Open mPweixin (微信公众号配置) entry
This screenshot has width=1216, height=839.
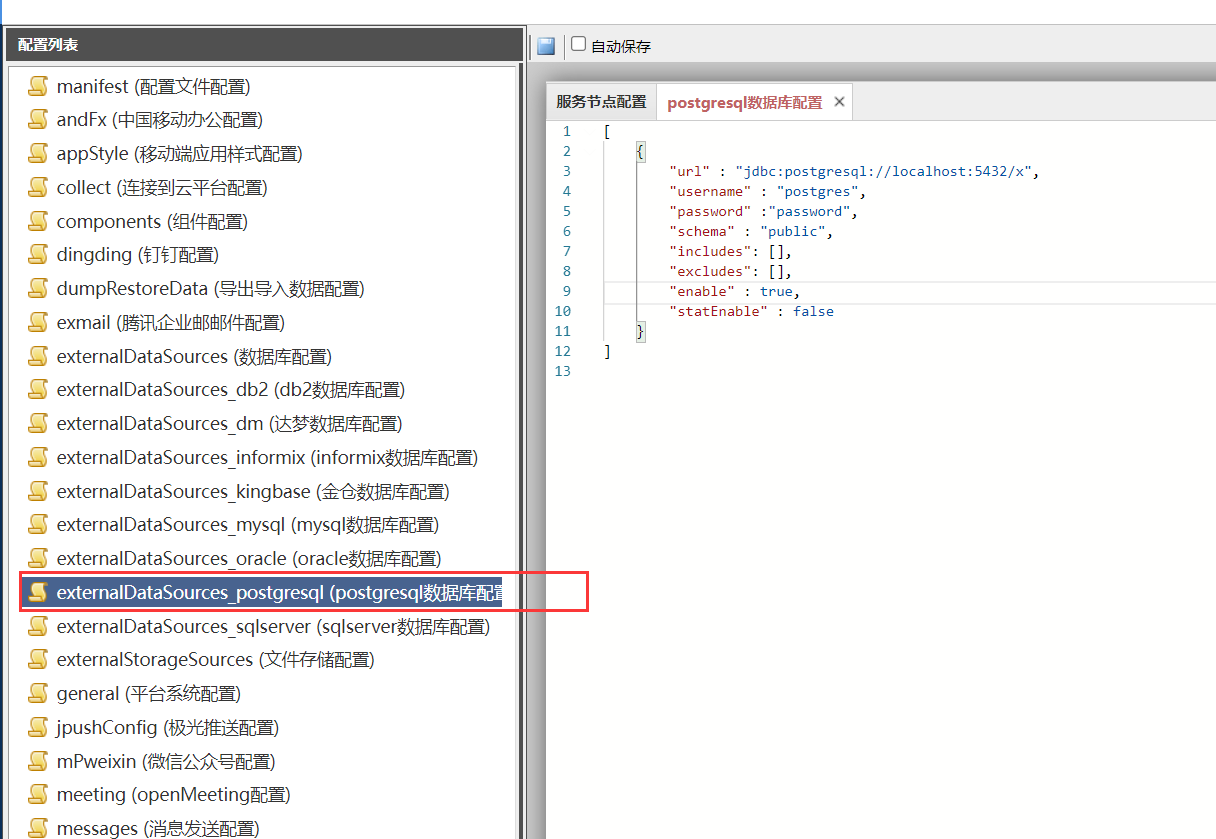click(166, 762)
